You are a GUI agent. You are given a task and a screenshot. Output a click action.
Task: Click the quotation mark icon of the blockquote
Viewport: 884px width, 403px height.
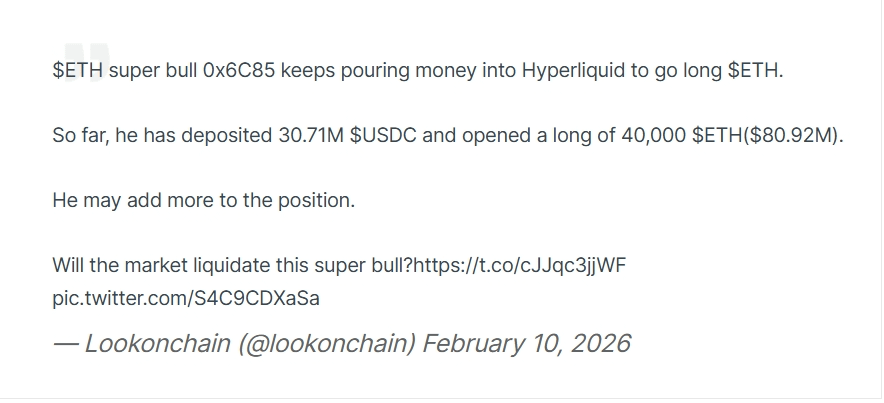pyautogui.click(x=86, y=58)
